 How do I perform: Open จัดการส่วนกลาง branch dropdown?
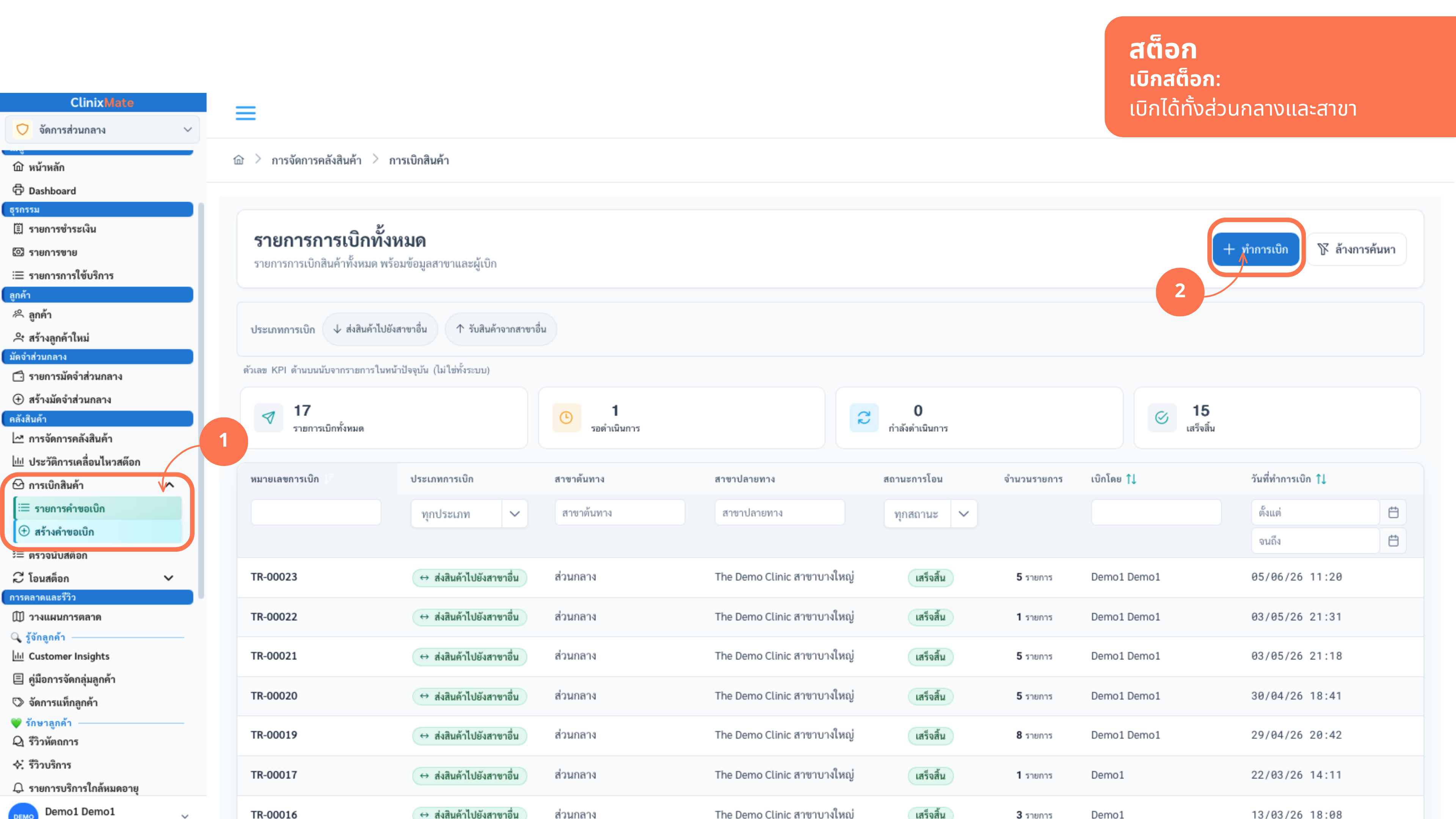(102, 130)
